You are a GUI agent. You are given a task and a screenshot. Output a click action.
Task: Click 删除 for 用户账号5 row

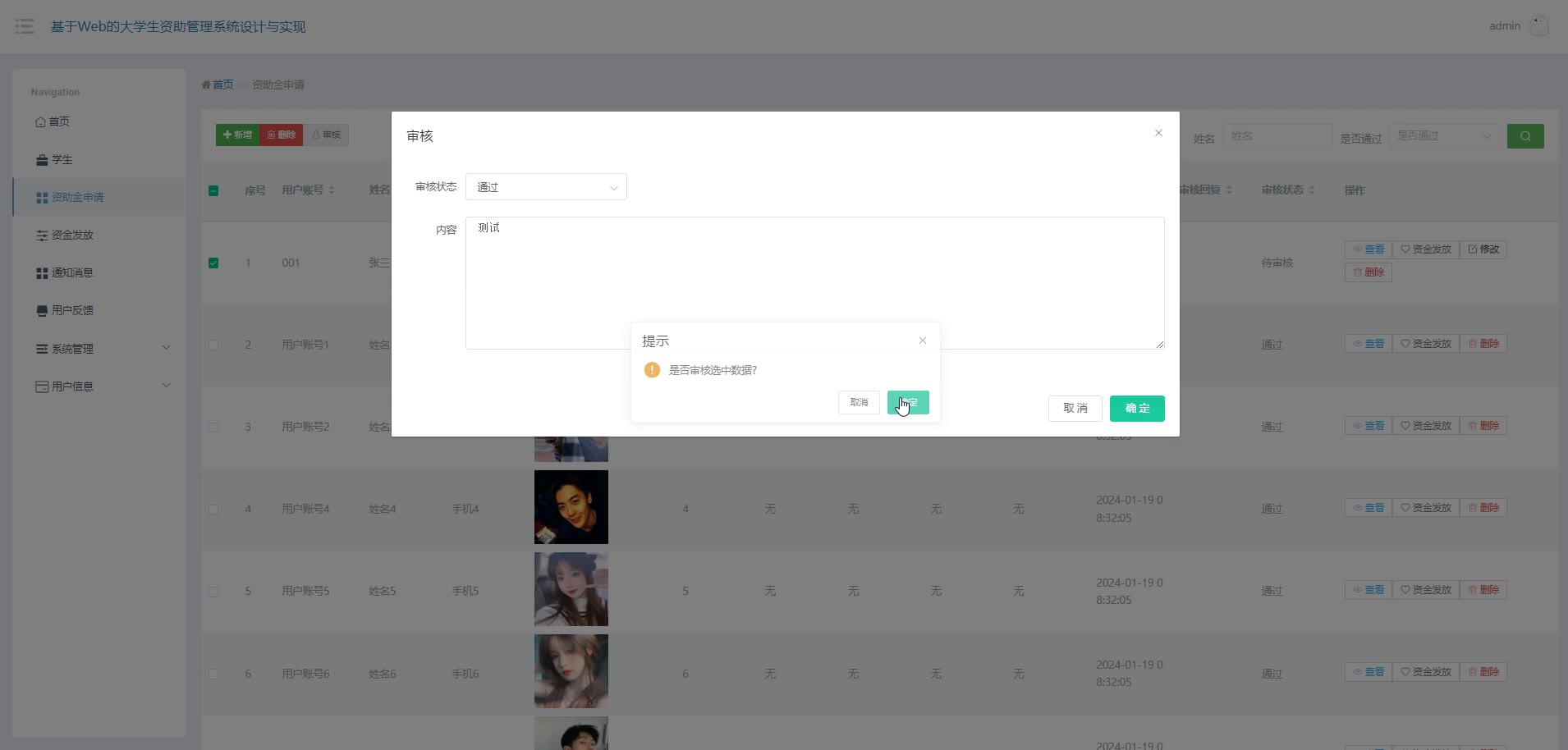click(x=1483, y=590)
